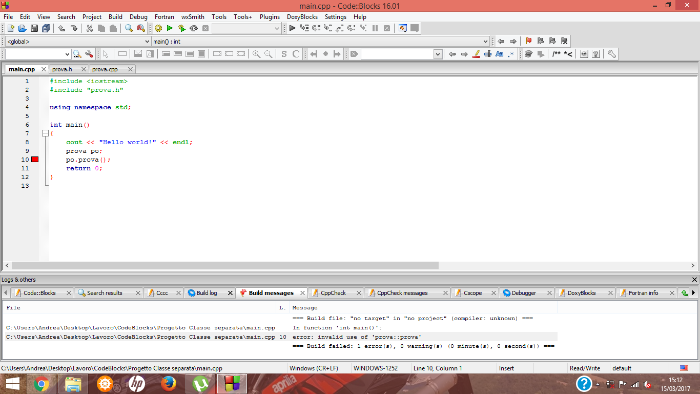
Task: Jump back with the left arrow
Action: (x=501, y=41)
